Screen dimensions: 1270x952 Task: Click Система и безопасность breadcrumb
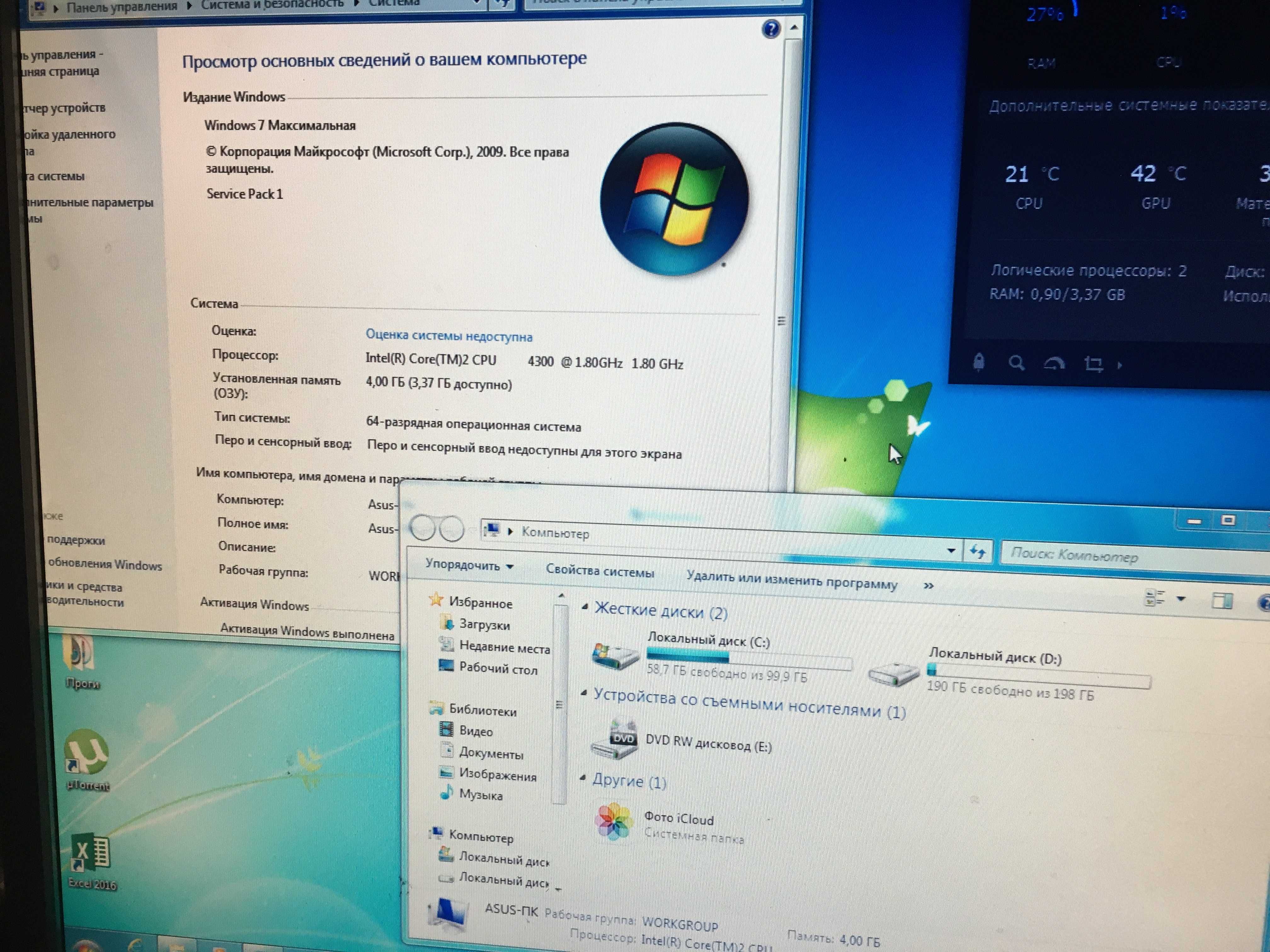pyautogui.click(x=272, y=5)
